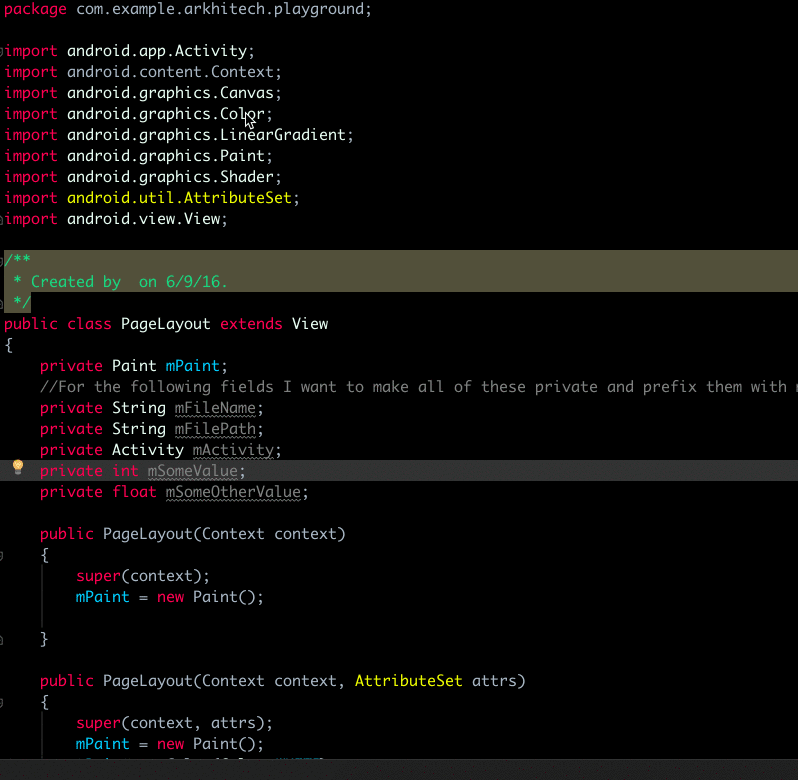798x780 pixels.
Task: Click the highlighted android.util.AttributeSet import
Action: click(180, 198)
